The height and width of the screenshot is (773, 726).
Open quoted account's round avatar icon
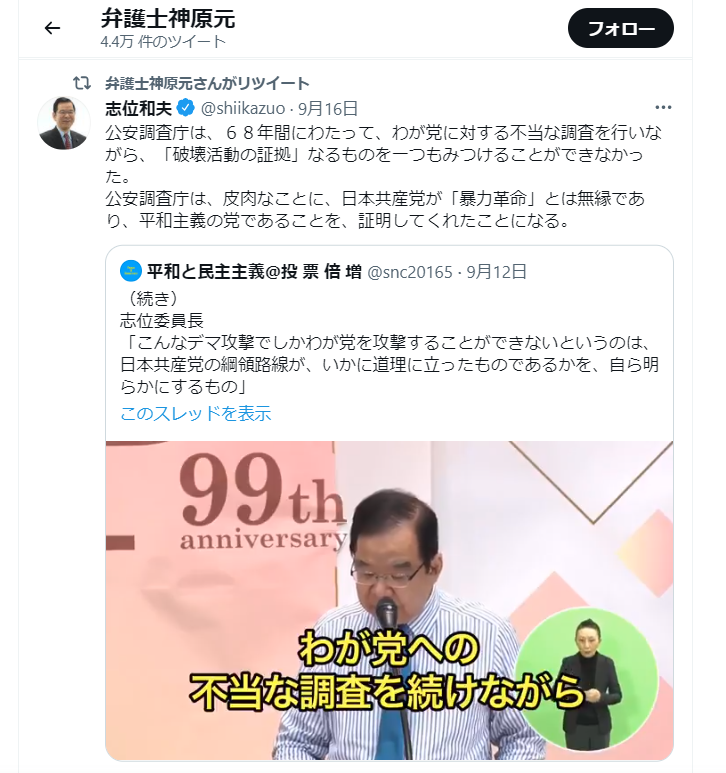tap(131, 271)
